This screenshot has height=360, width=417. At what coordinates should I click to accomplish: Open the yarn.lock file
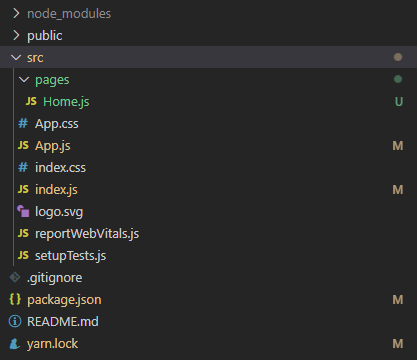[52, 344]
